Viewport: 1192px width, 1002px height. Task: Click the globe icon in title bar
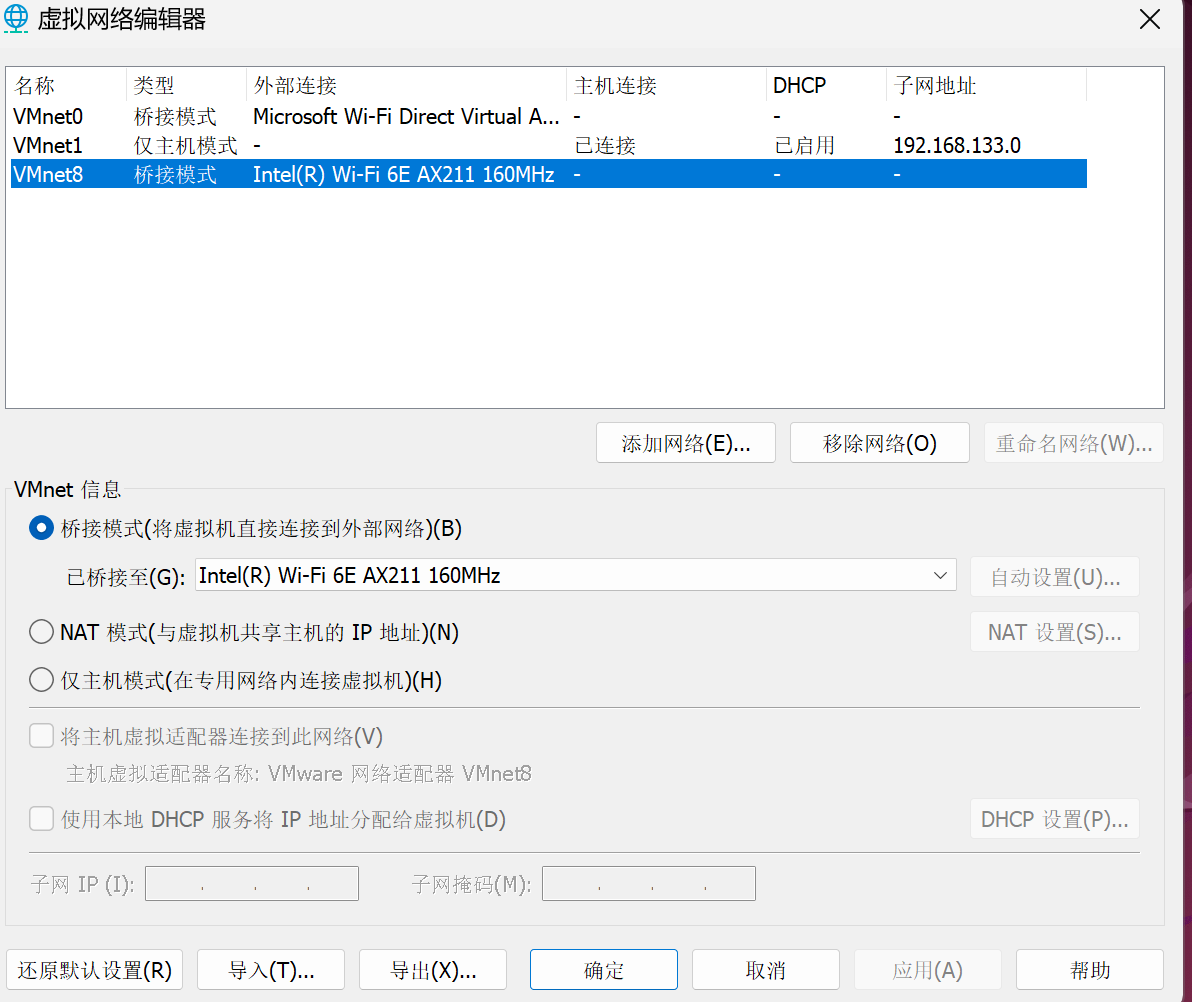pyautogui.click(x=16, y=18)
